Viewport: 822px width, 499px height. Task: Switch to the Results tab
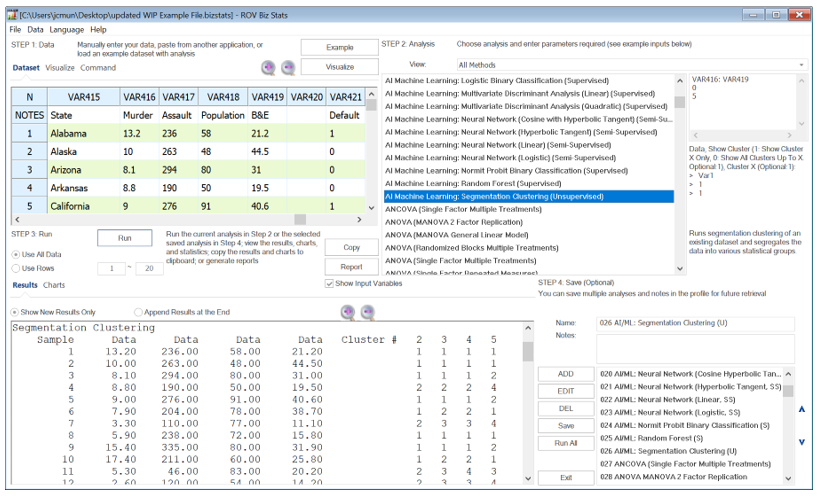25,285
